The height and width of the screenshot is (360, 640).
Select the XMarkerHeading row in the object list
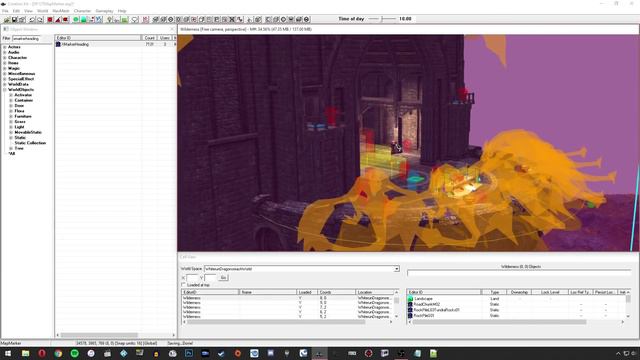coord(116,44)
